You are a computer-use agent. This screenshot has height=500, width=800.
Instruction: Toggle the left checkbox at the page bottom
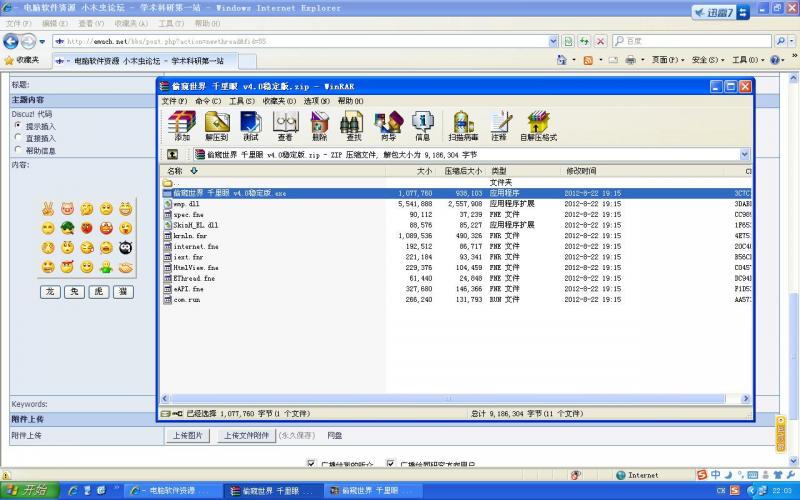311,463
